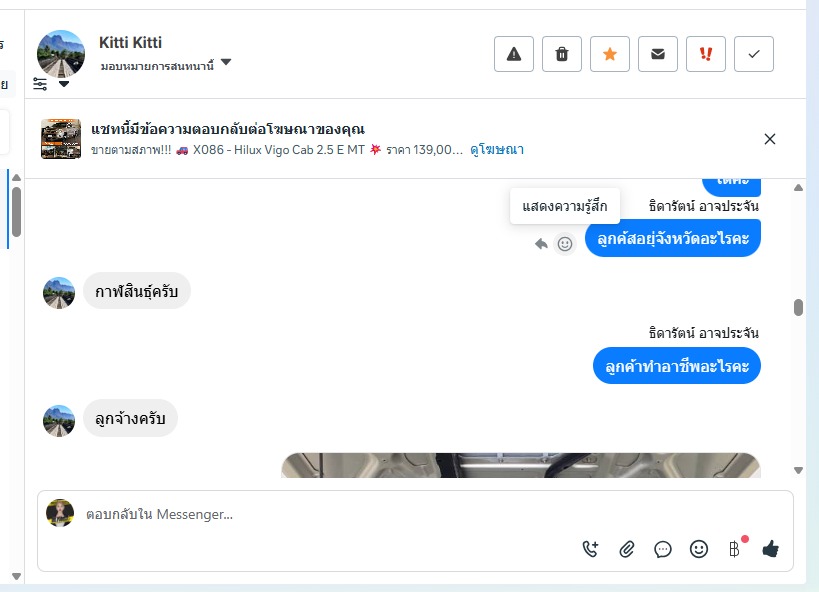
Task: React with the smiley on message
Action: (565, 243)
